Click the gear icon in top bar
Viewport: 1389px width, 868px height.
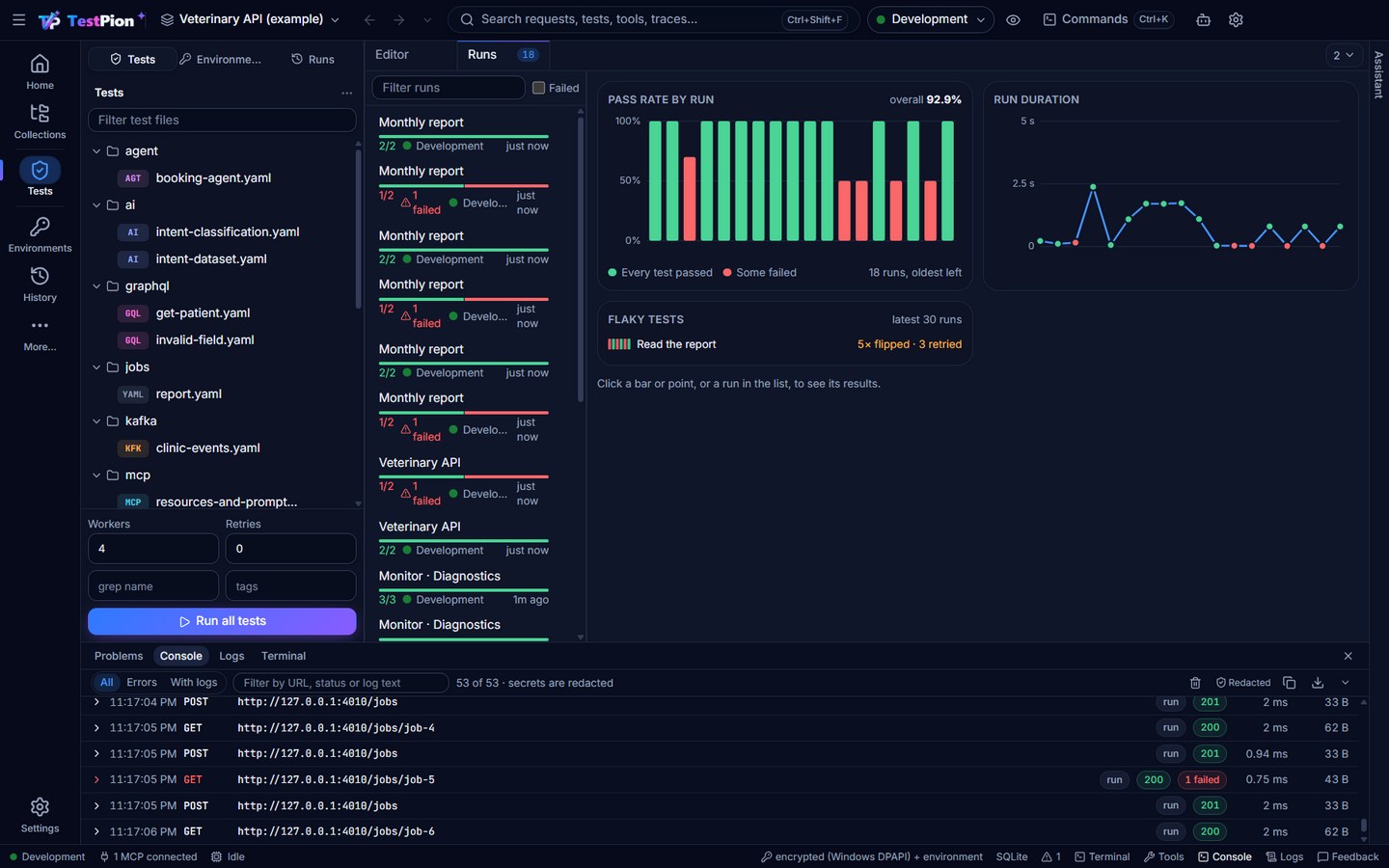pyautogui.click(x=1236, y=19)
